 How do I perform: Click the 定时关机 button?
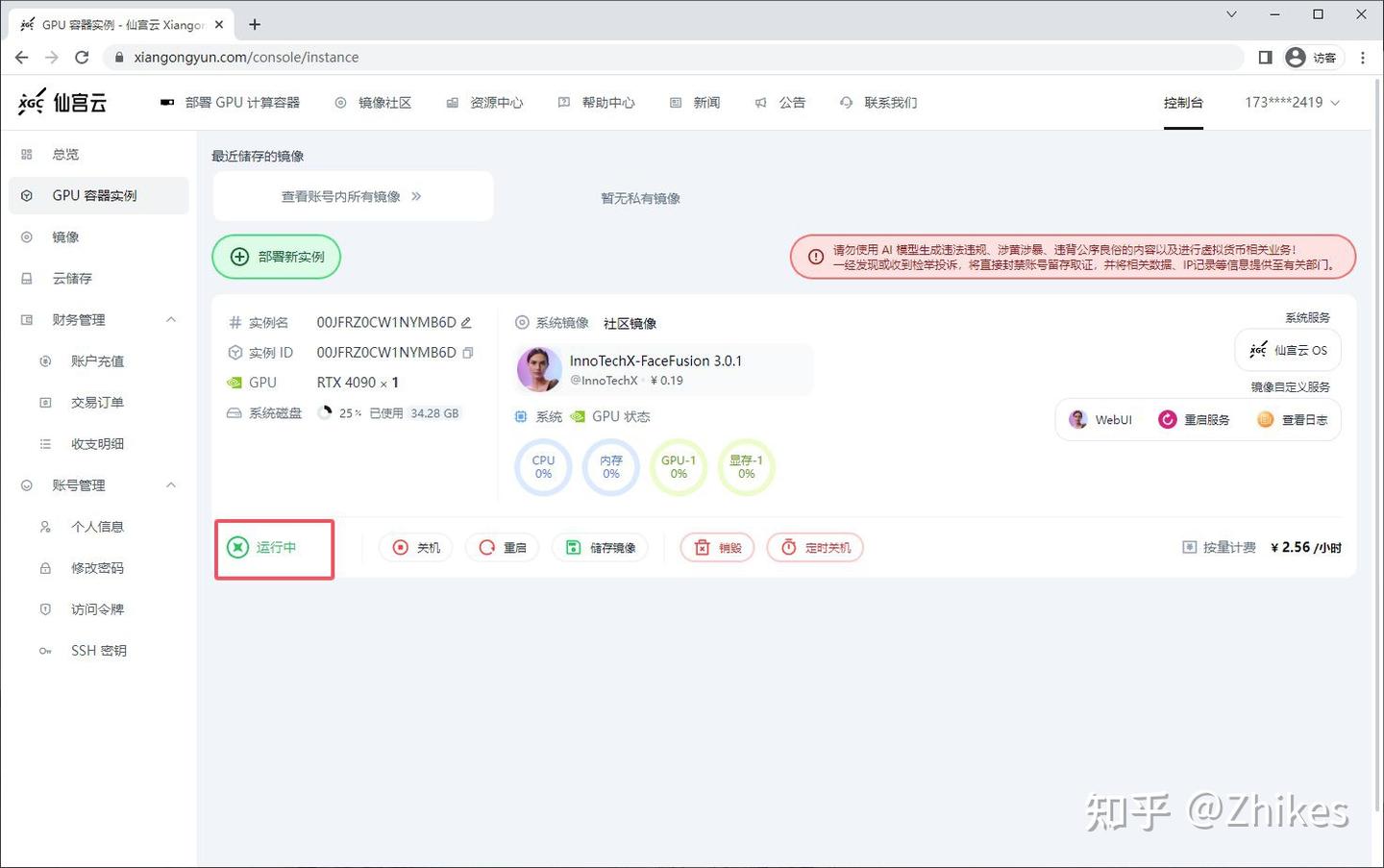click(815, 548)
